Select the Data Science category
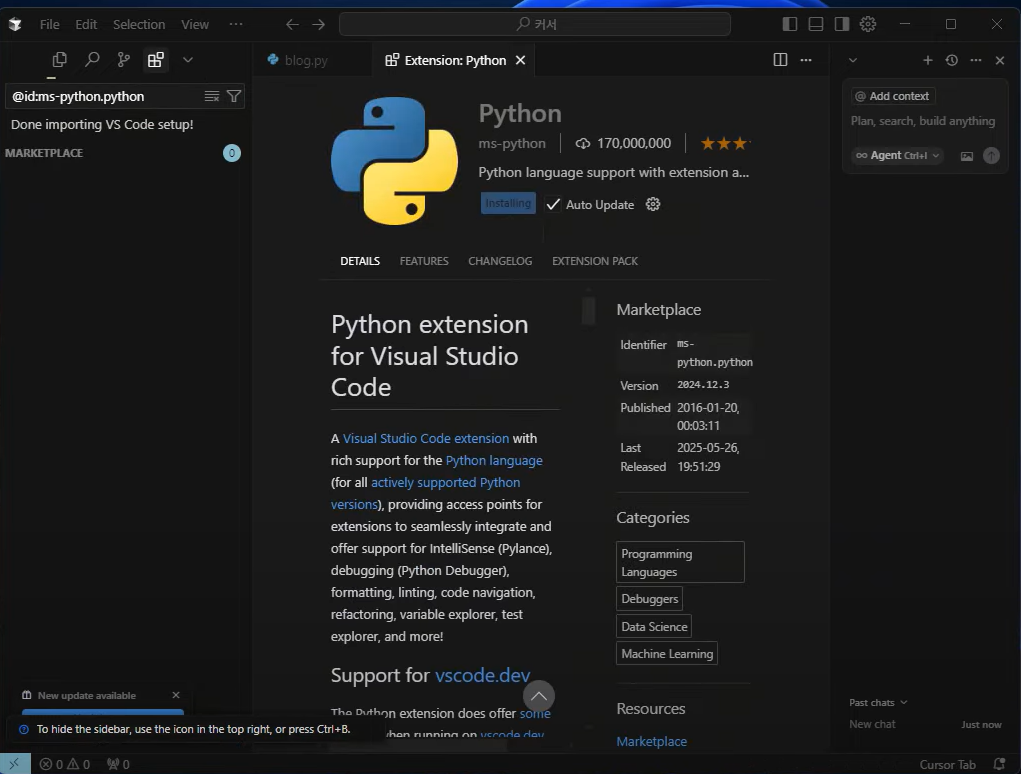The image size is (1021, 774). click(654, 627)
